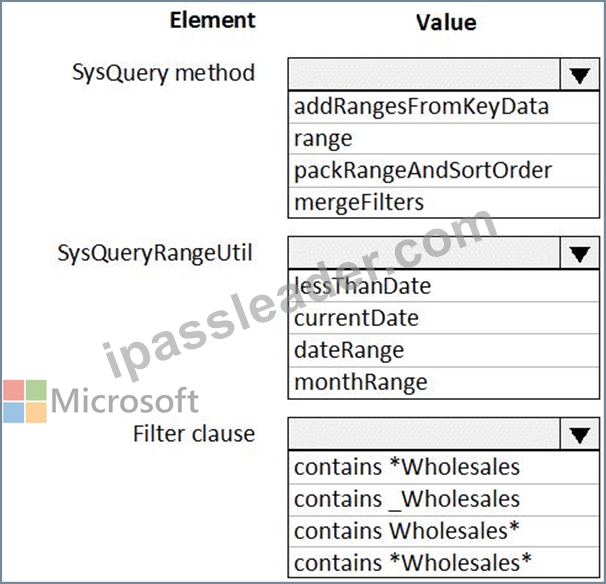Click the SysQueryRangeUtil selection field

[x=424, y=254]
